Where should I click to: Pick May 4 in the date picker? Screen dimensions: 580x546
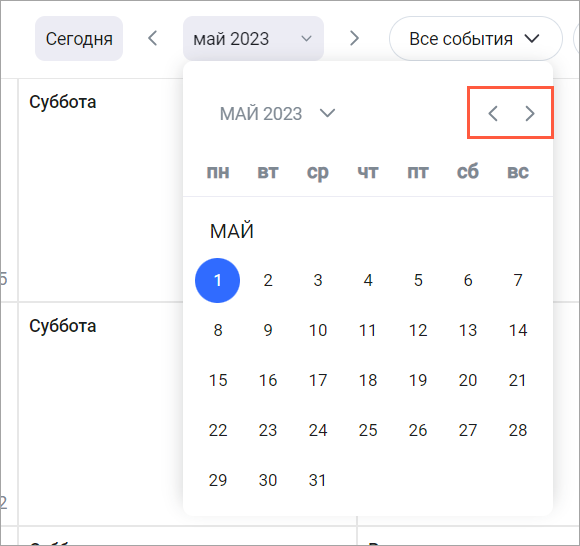368,280
